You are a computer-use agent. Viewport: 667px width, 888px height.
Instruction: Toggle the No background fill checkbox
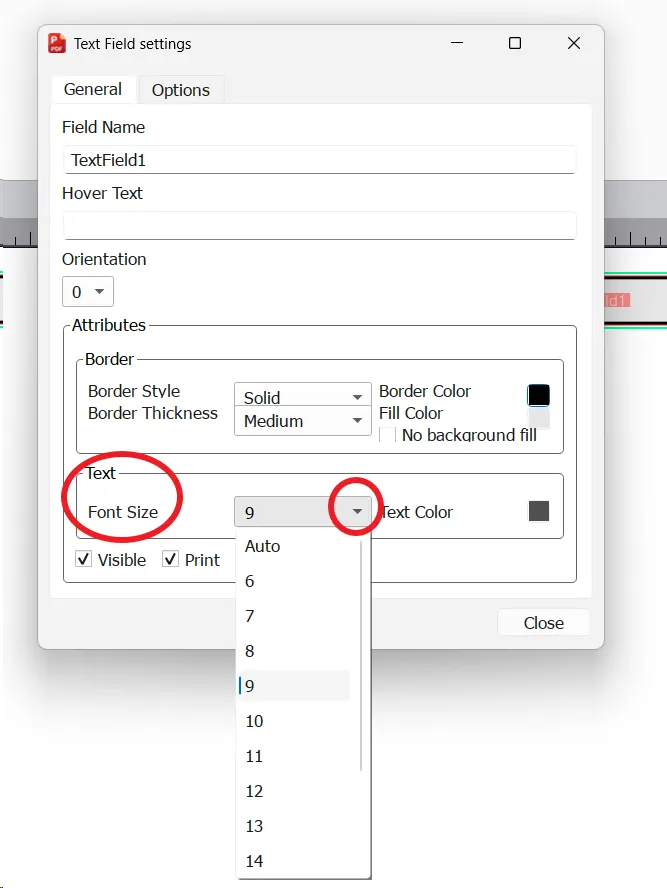tap(387, 435)
